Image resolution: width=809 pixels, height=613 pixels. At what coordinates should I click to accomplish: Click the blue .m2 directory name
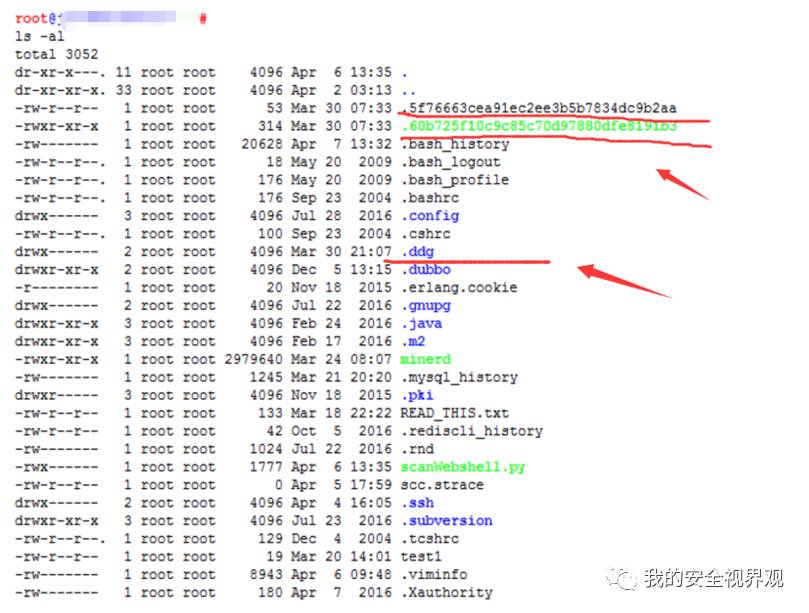pos(413,342)
